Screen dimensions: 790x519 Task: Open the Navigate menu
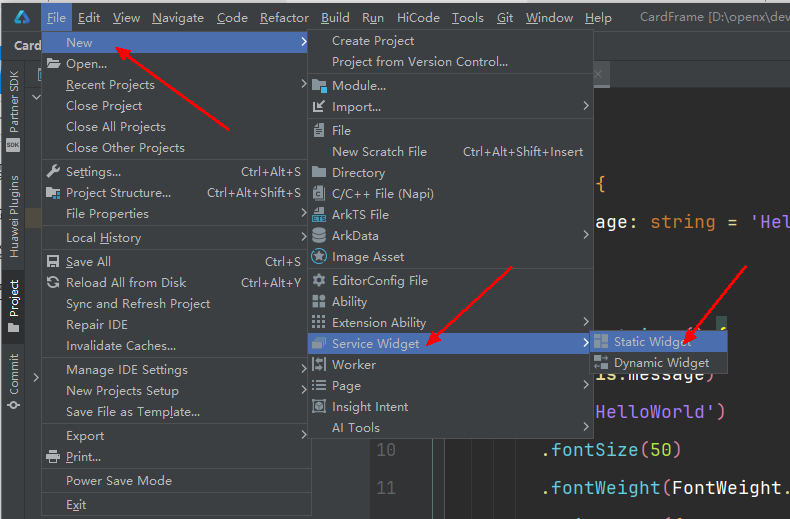click(x=178, y=18)
